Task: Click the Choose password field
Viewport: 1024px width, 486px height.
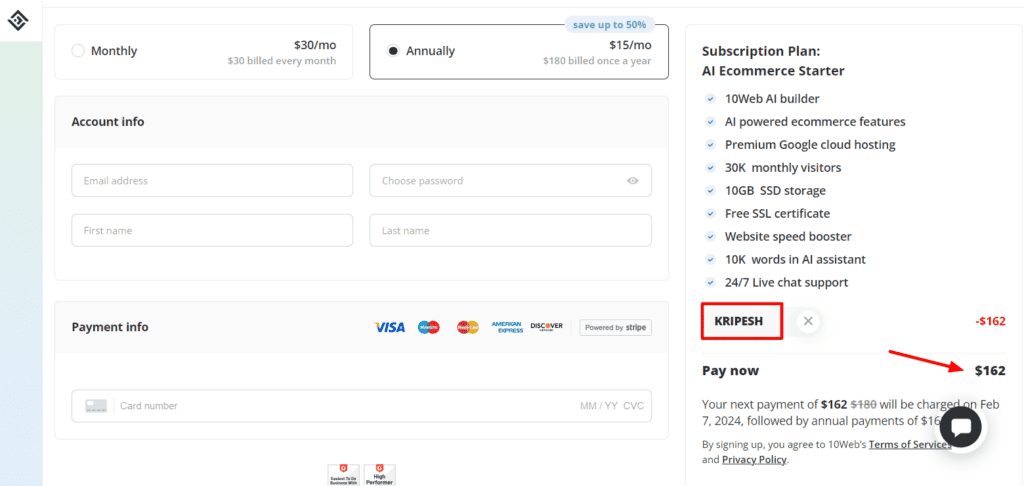Action: (x=510, y=180)
